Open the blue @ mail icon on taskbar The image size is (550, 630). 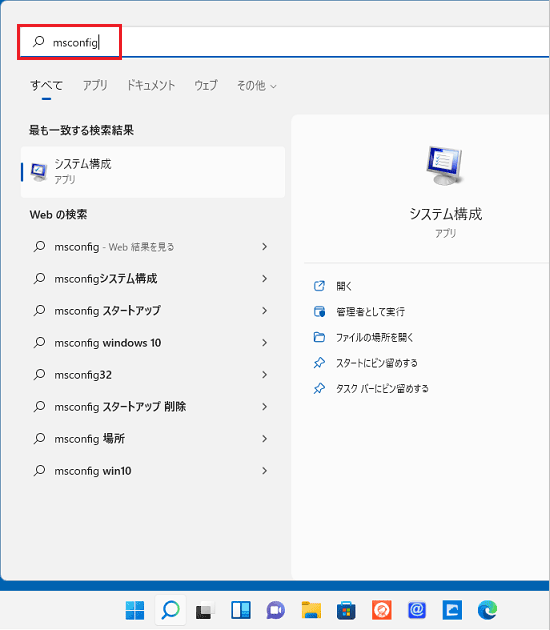click(417, 610)
